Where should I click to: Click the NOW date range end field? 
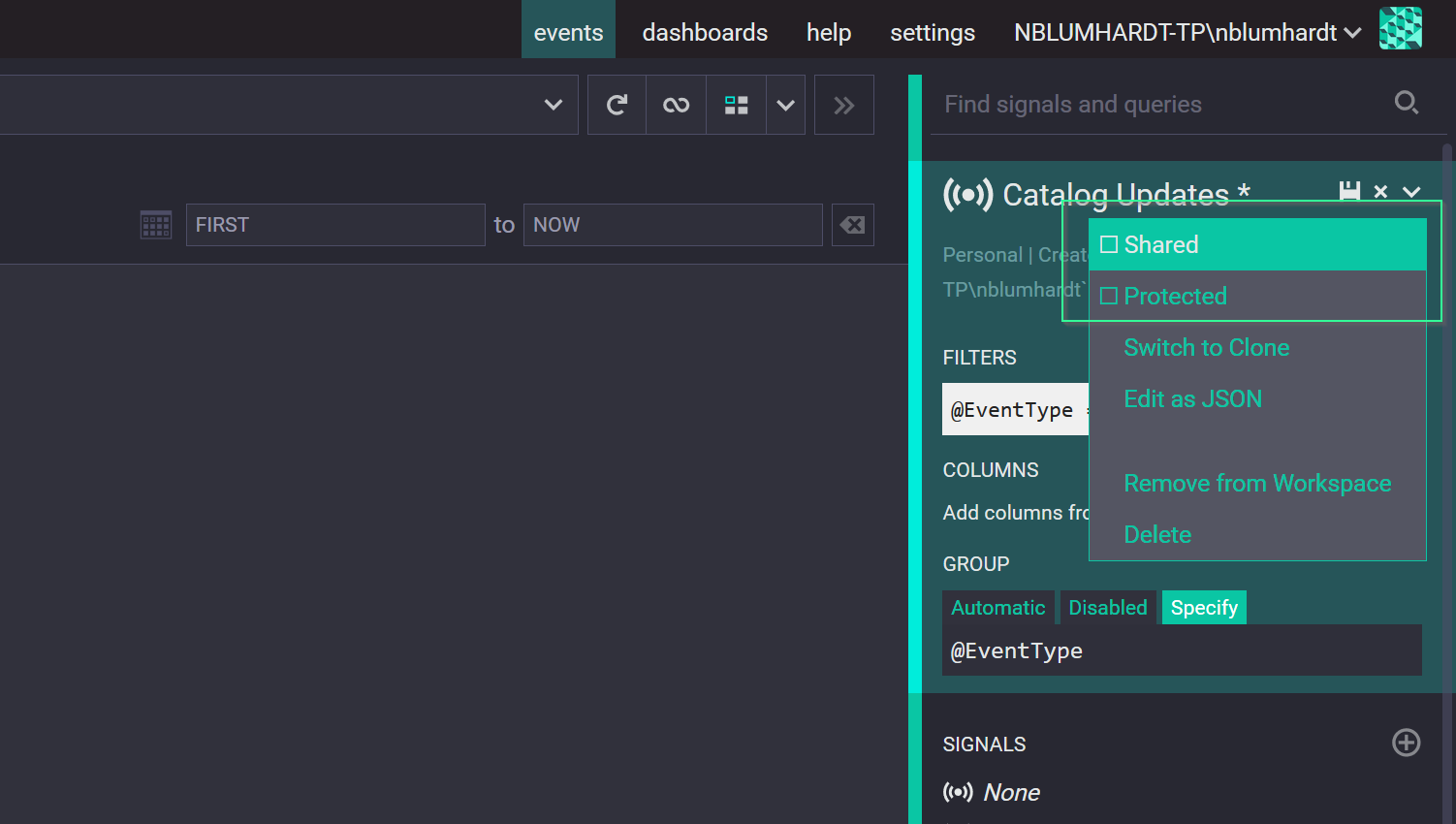click(x=673, y=225)
